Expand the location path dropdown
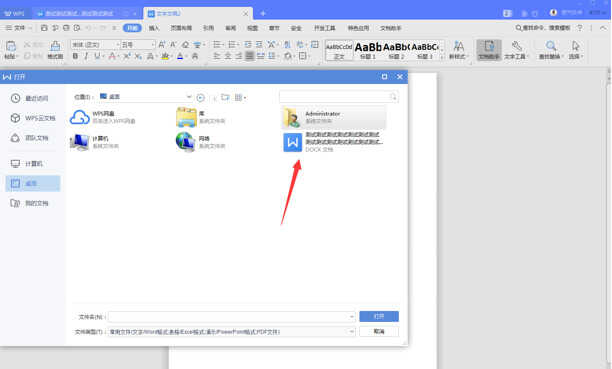 189,97
